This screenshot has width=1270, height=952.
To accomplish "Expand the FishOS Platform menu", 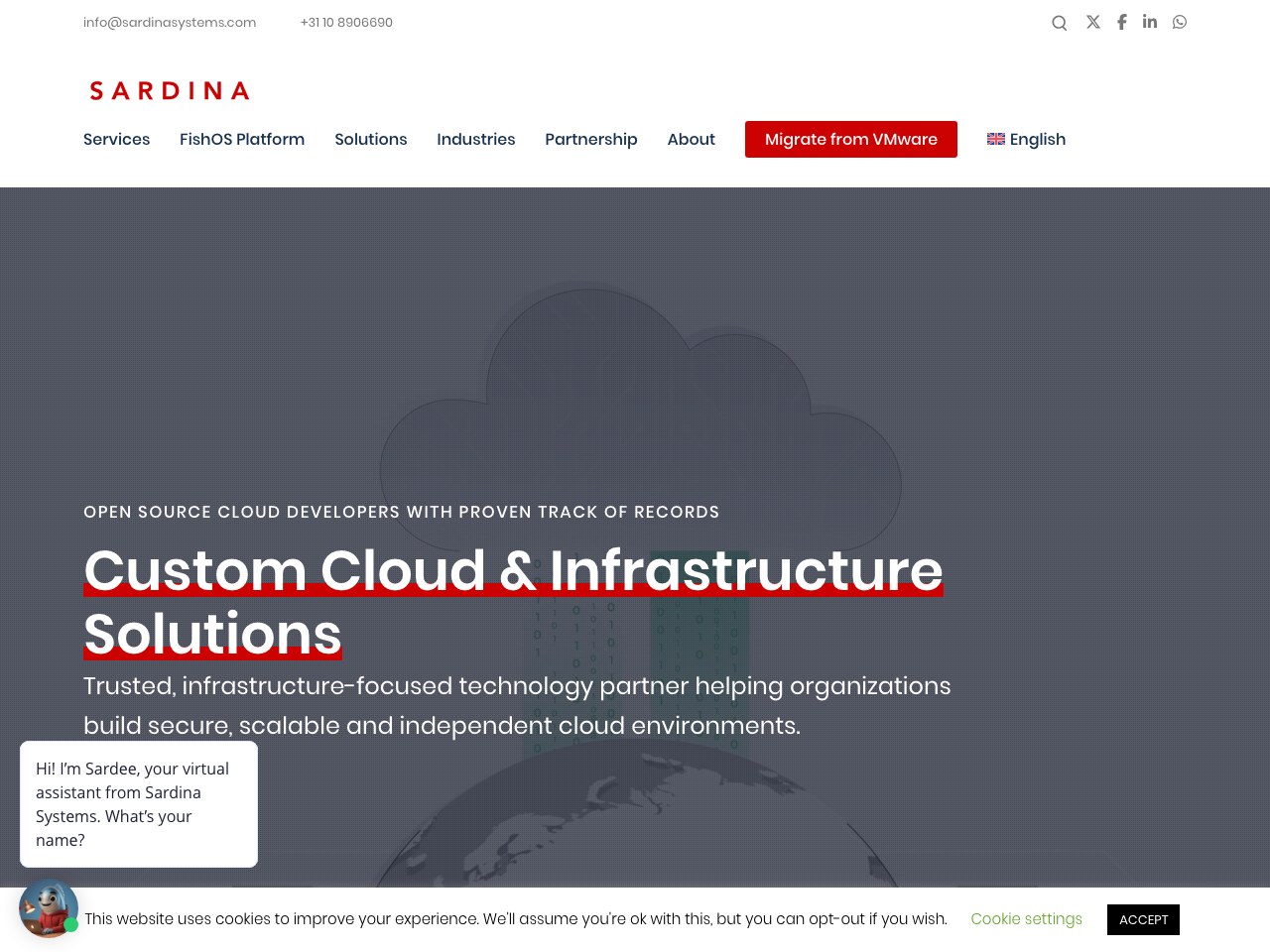I will (x=242, y=139).
